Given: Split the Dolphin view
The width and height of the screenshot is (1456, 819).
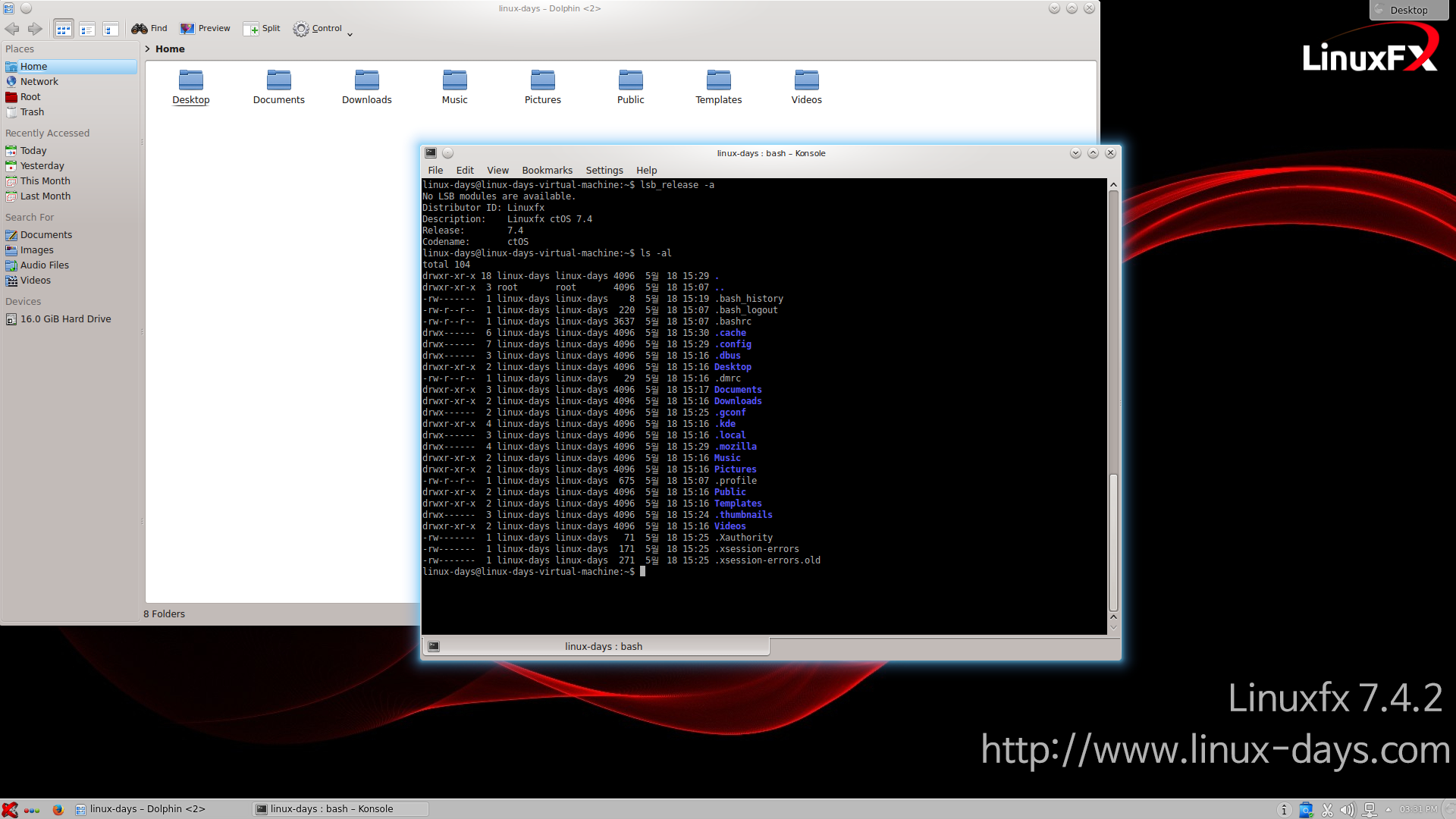Looking at the screenshot, I should [x=262, y=29].
